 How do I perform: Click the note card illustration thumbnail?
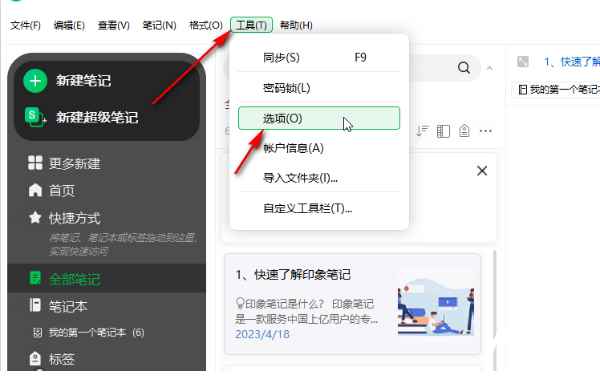coord(436,307)
